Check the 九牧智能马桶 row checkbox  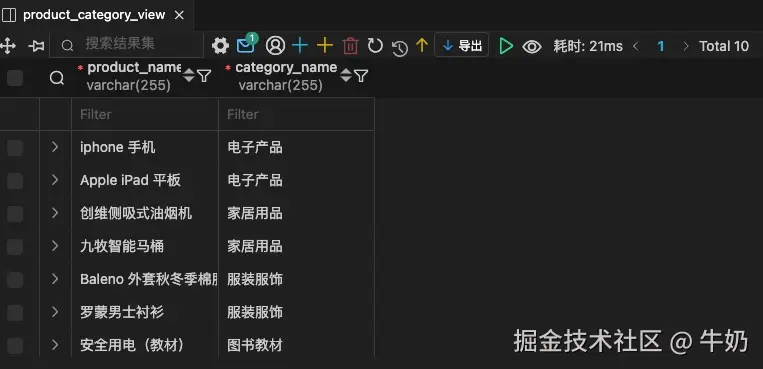click(x=15, y=246)
